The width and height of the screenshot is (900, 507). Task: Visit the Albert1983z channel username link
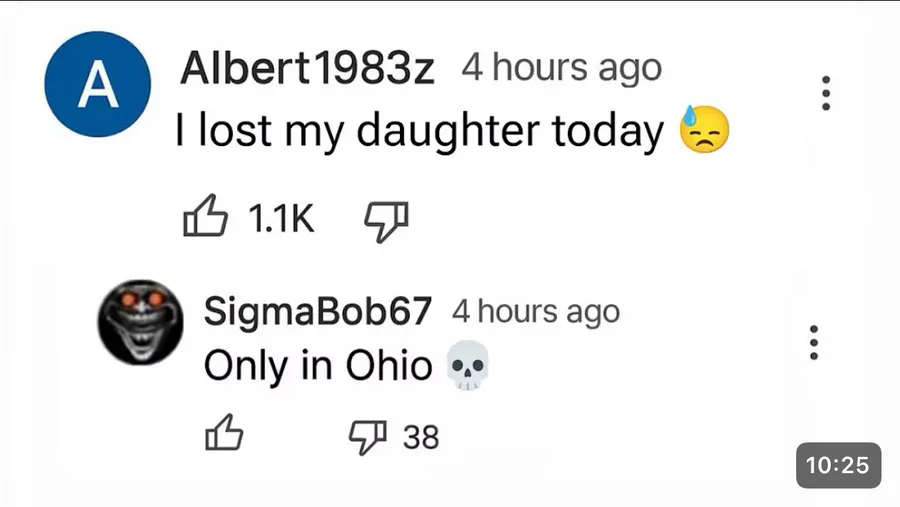point(308,70)
